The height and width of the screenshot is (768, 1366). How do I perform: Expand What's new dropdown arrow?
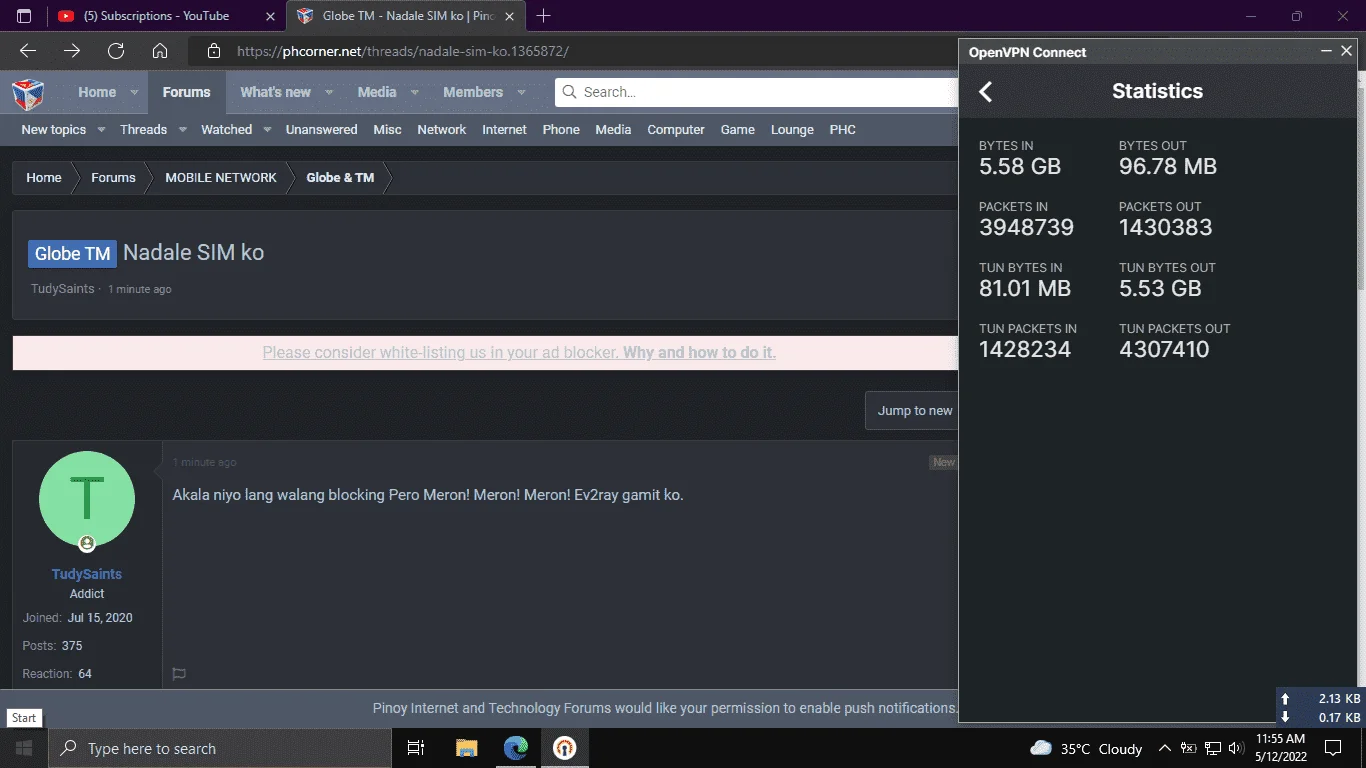pos(328,93)
